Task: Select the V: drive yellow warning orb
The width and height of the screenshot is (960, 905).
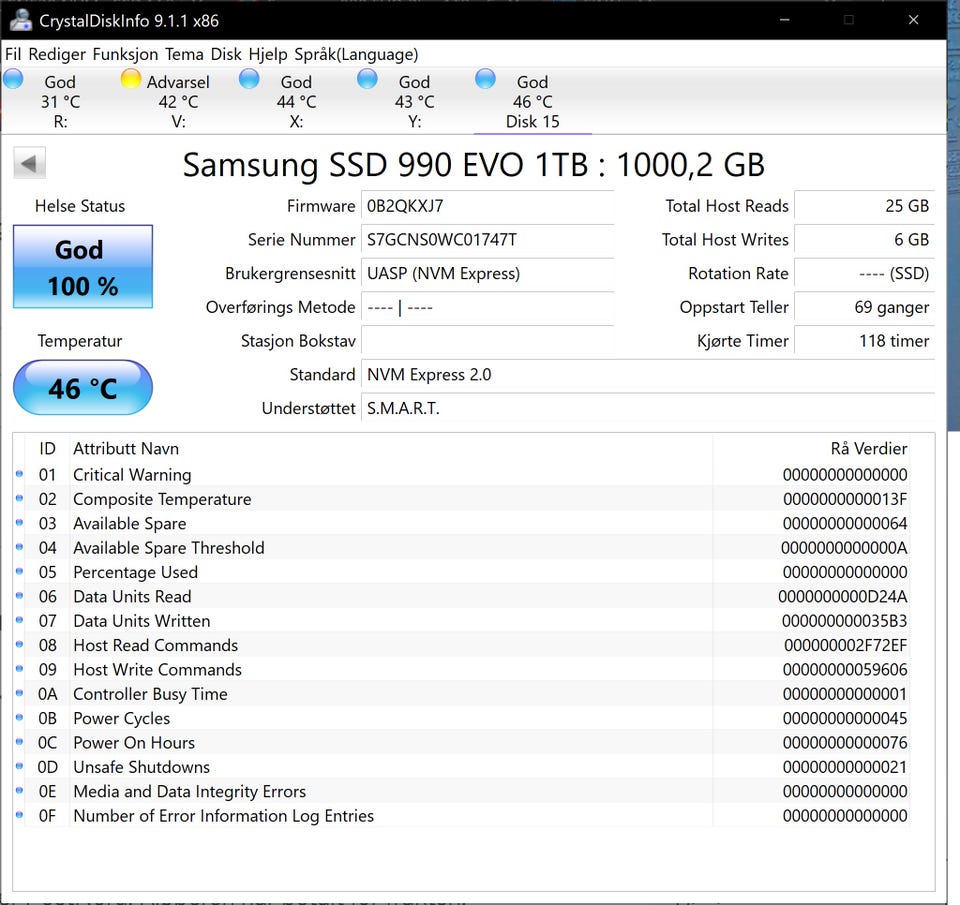Action: click(130, 79)
